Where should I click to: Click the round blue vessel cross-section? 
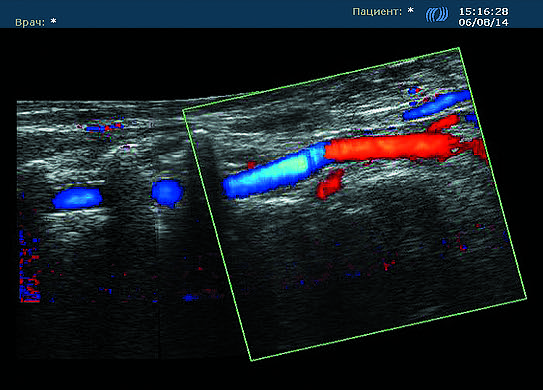click(167, 193)
